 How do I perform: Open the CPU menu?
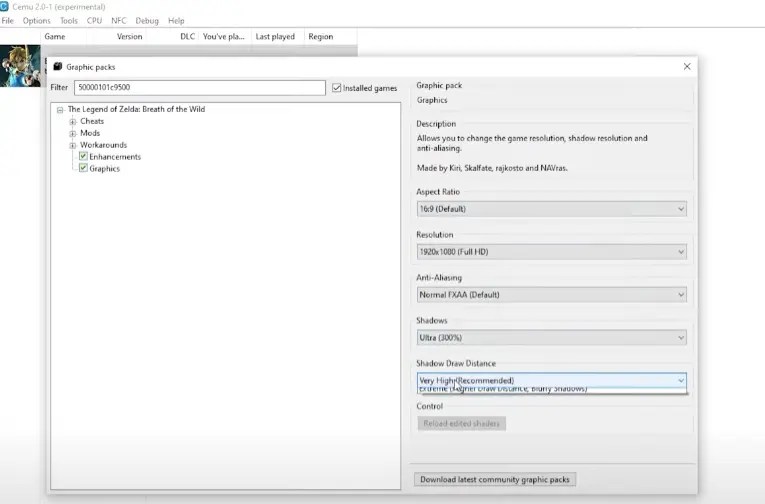click(x=94, y=20)
